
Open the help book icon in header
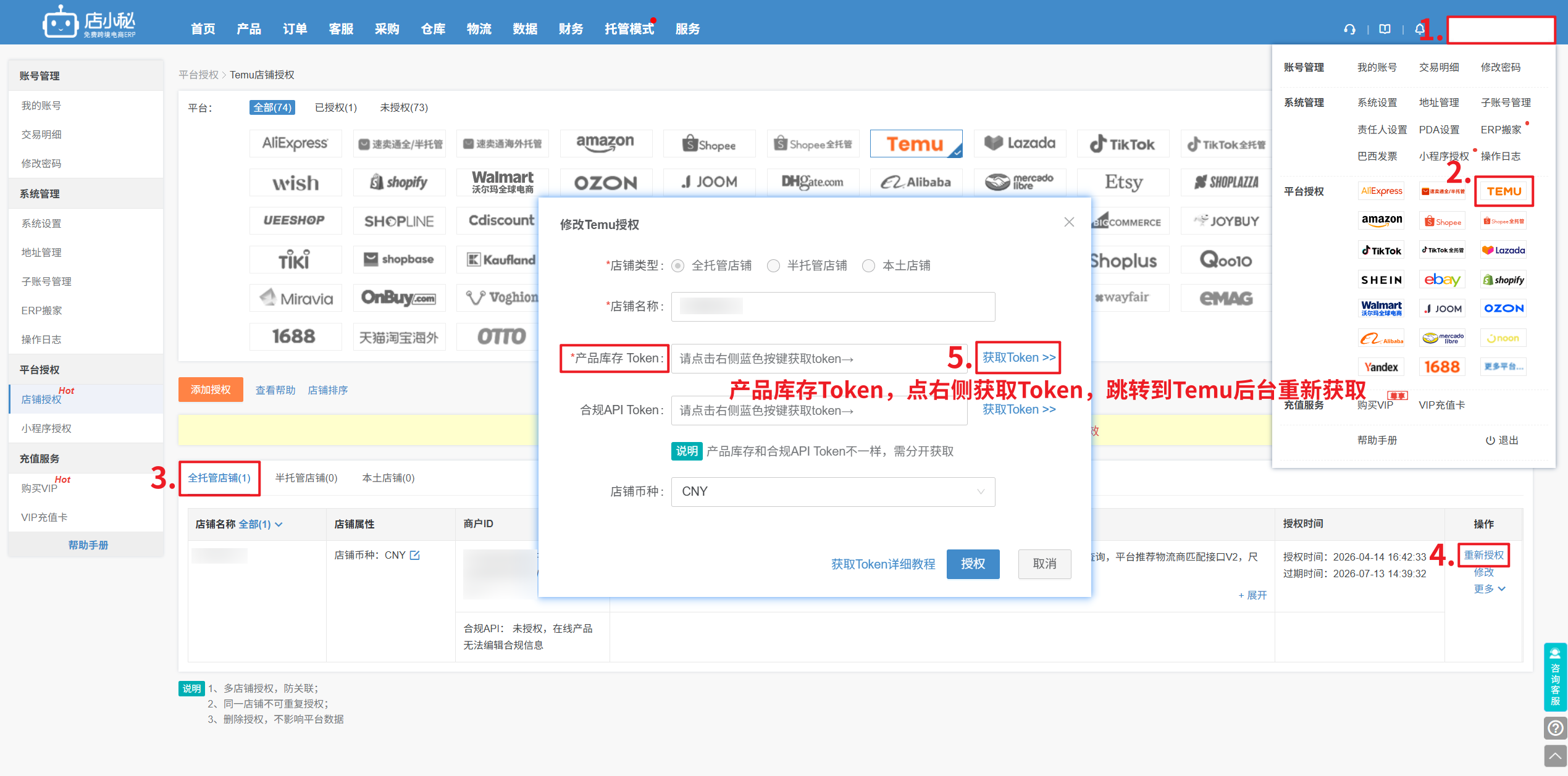(1385, 29)
